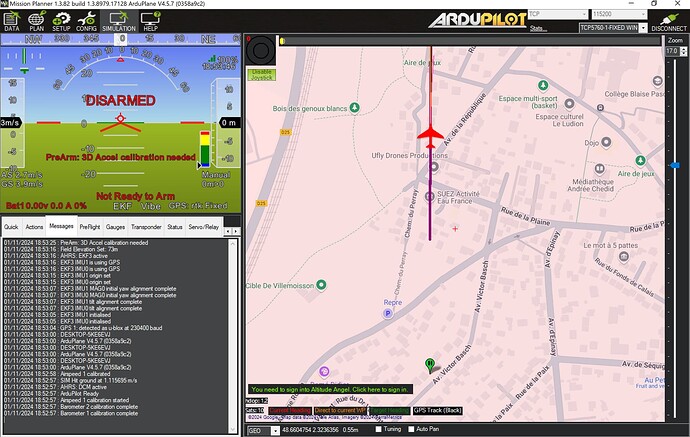Click the map zoom slider handle

click(x=675, y=165)
